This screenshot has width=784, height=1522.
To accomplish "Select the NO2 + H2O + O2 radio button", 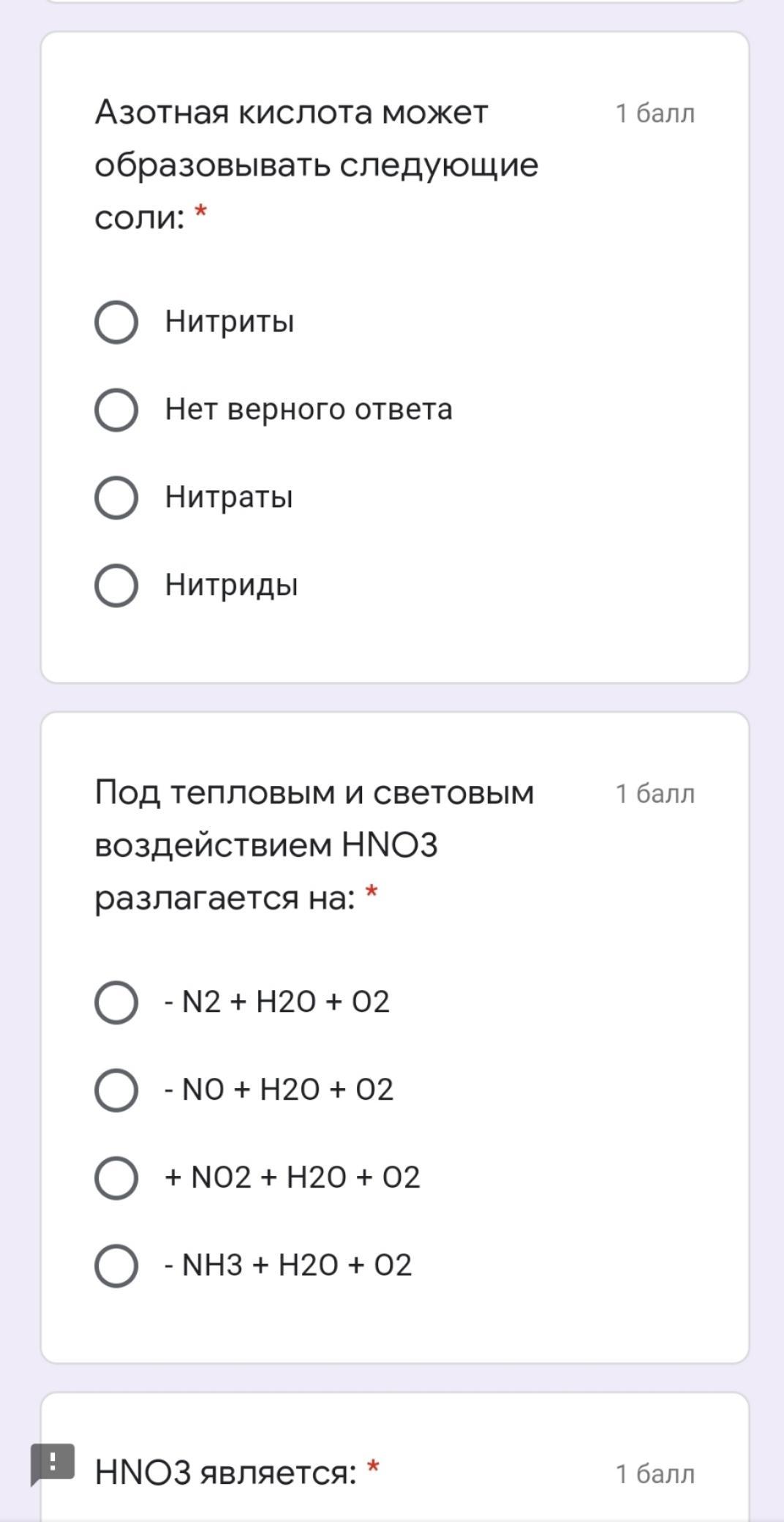I will [x=116, y=1178].
